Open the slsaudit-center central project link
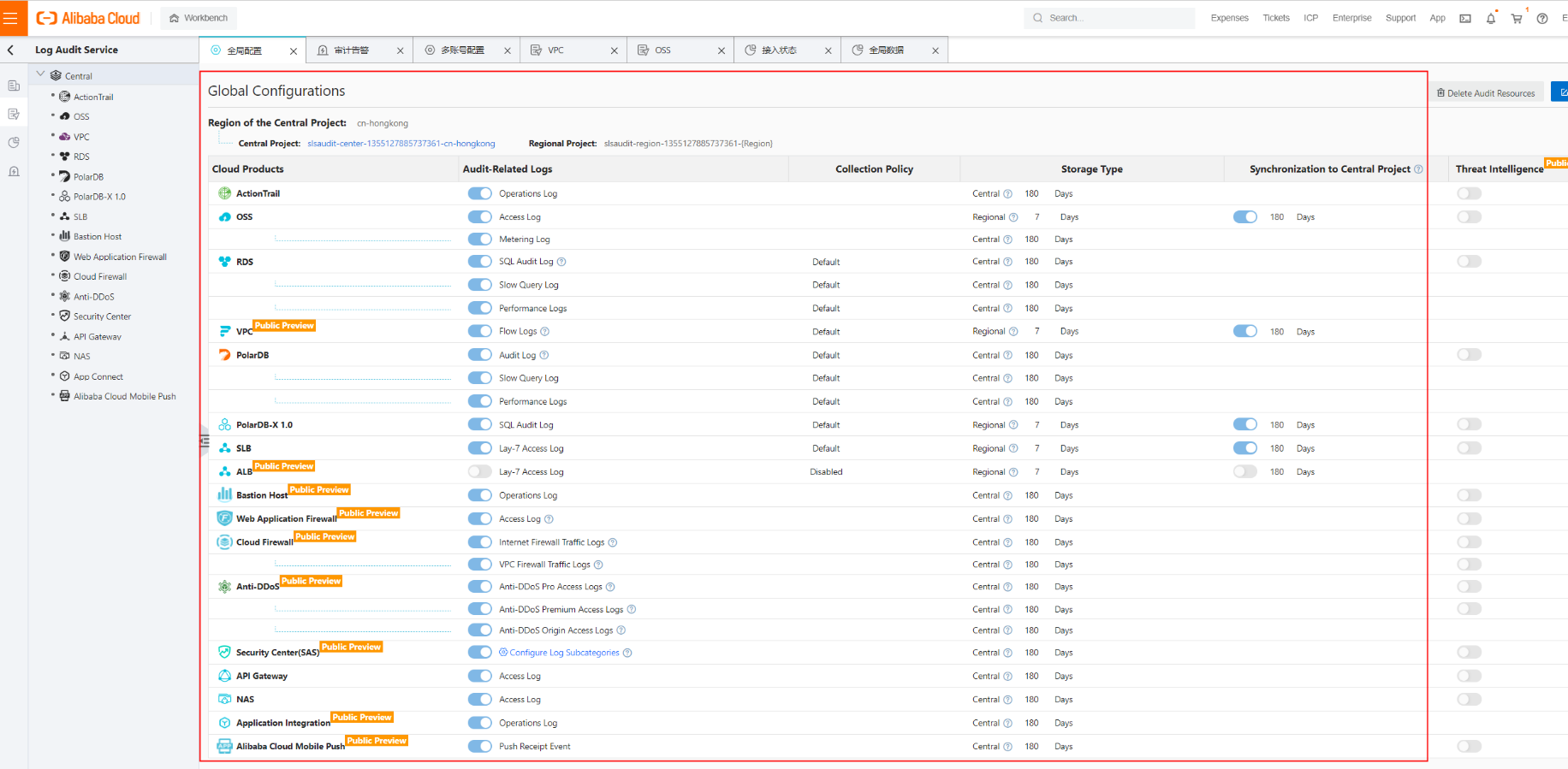The height and width of the screenshot is (769, 1568). point(401,143)
